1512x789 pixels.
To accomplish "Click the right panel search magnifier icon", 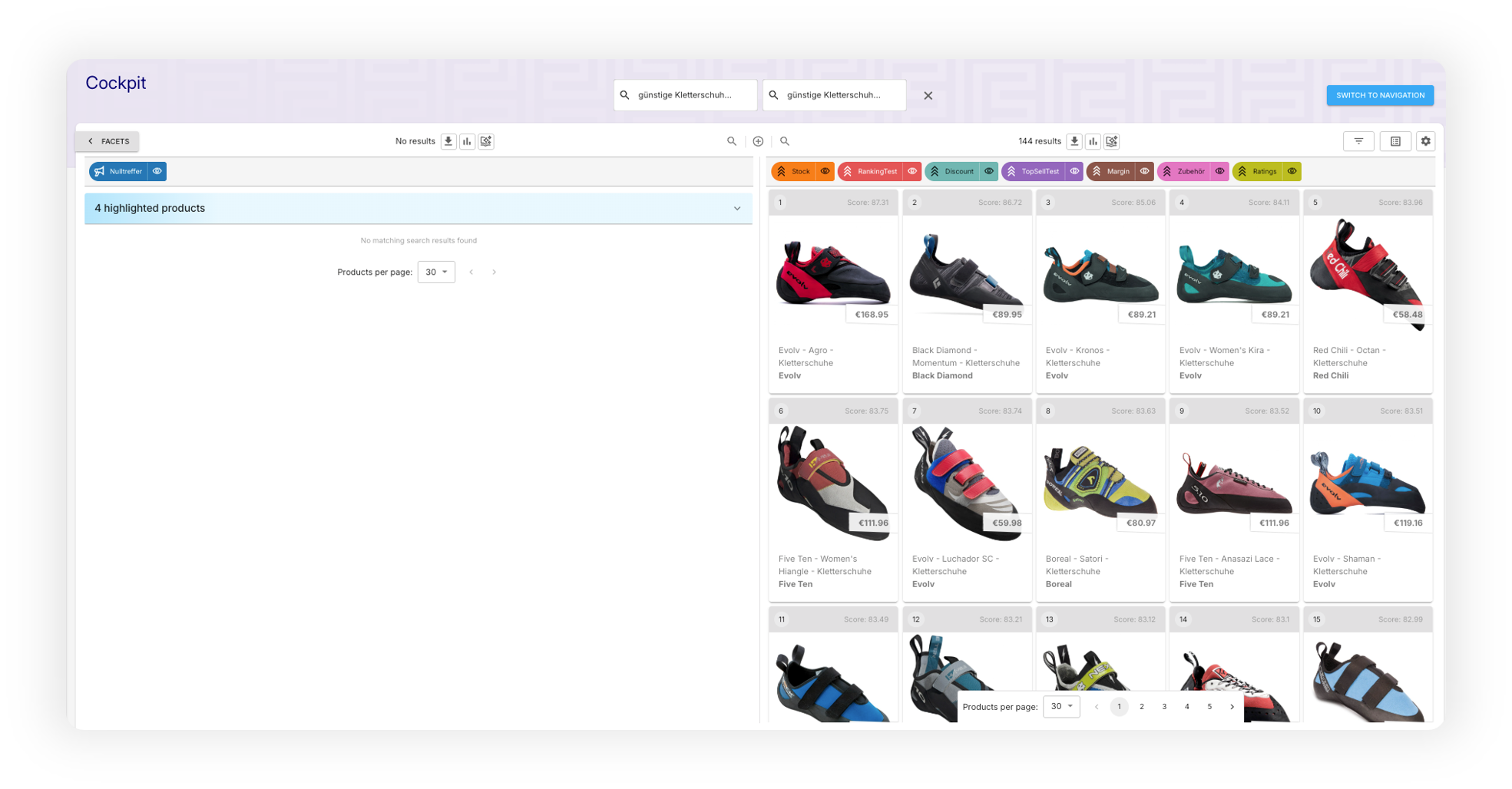I will pyautogui.click(x=785, y=141).
